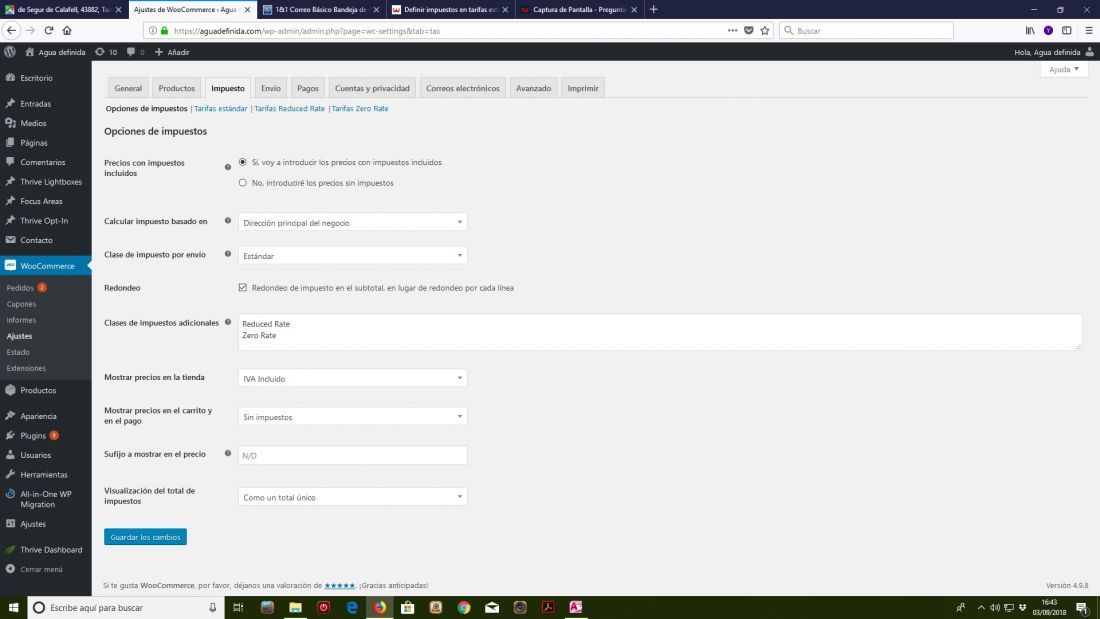This screenshot has width=1100, height=619.
Task: Select 'Sí, voy a introducir los precios con impuestos incluidos'
Action: [243, 162]
